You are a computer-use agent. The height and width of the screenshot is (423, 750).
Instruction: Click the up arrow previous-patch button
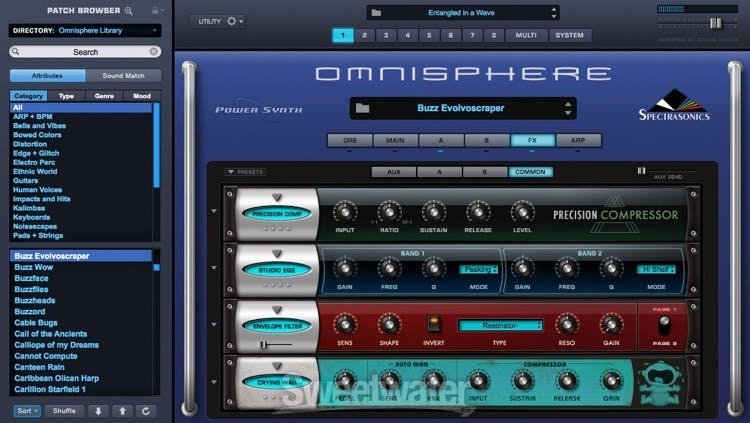click(122, 411)
